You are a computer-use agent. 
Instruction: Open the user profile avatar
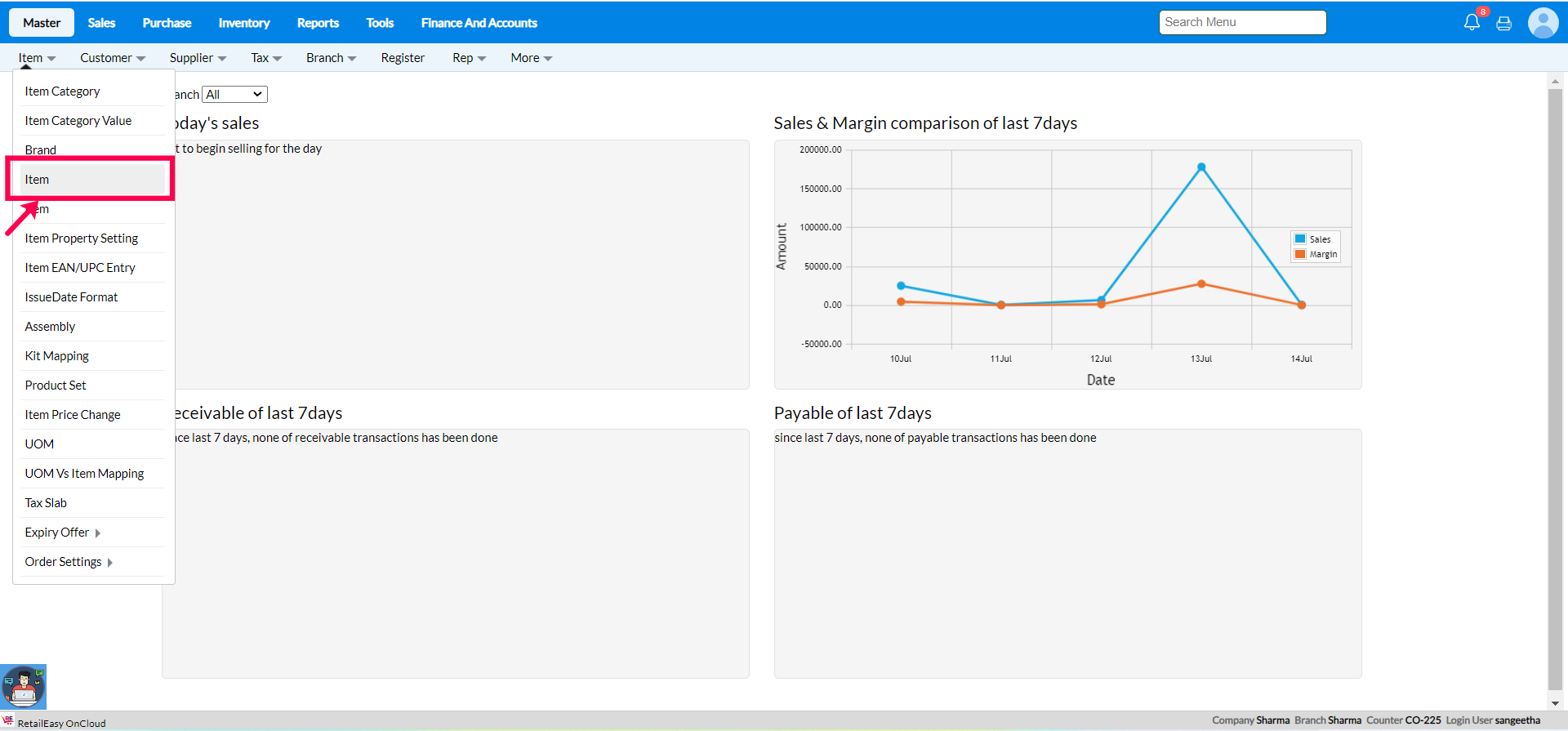tap(1543, 23)
